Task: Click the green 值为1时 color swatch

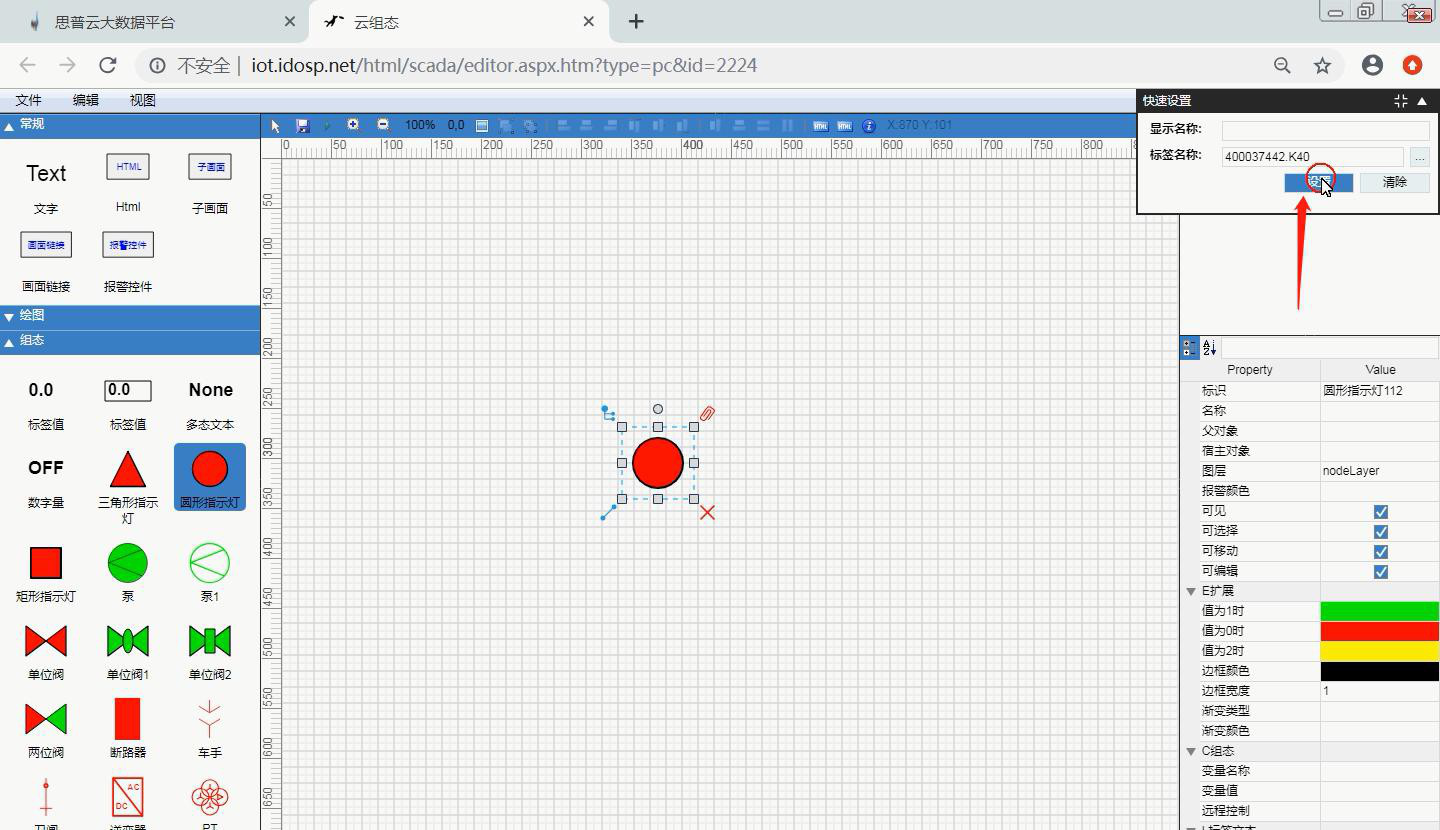Action: [1380, 611]
